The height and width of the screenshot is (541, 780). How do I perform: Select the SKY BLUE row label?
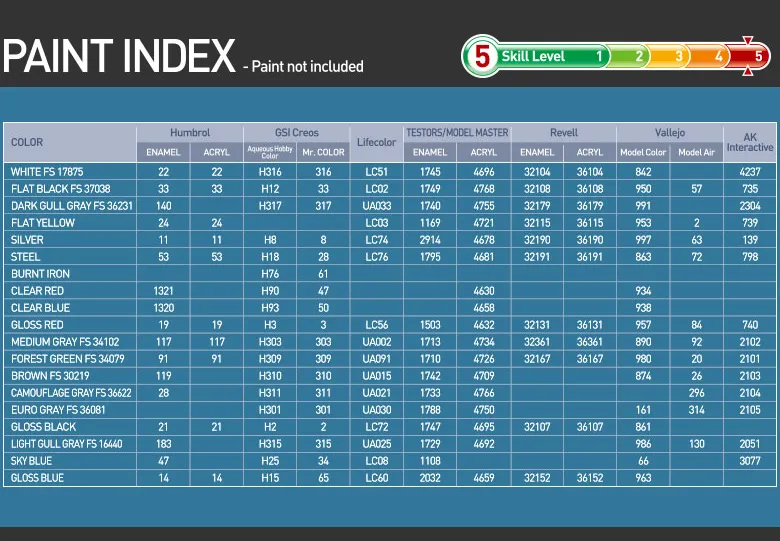click(x=31, y=461)
